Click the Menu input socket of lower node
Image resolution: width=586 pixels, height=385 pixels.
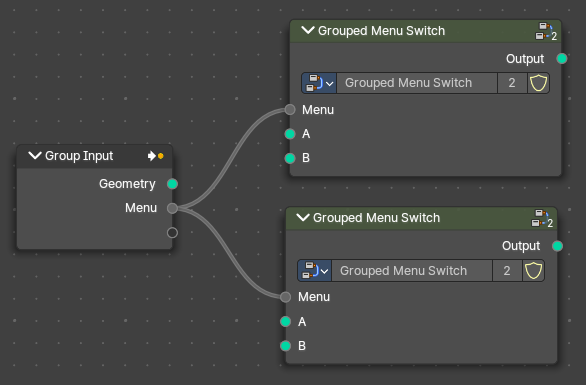point(286,297)
